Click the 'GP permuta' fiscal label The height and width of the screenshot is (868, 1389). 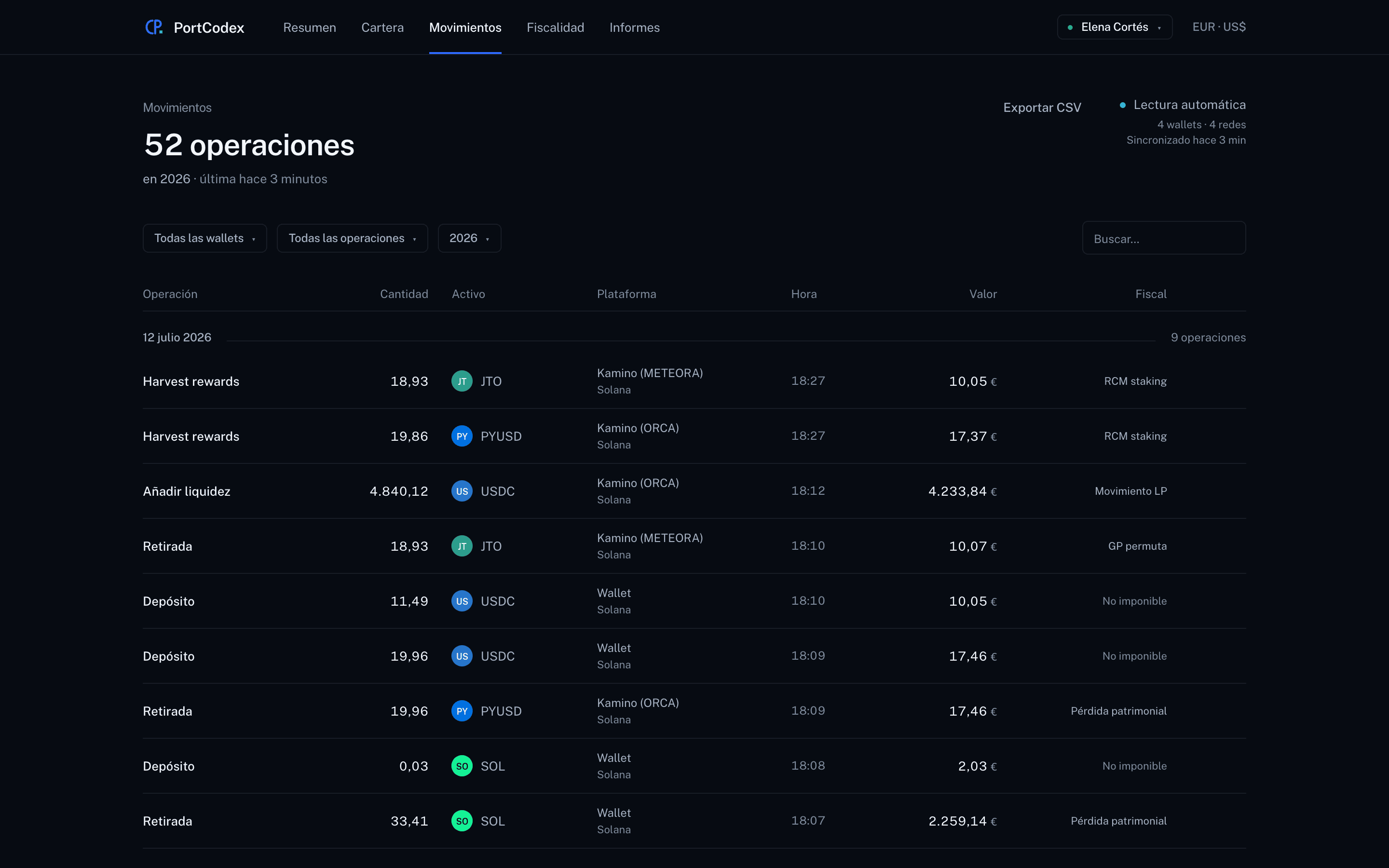(x=1138, y=546)
